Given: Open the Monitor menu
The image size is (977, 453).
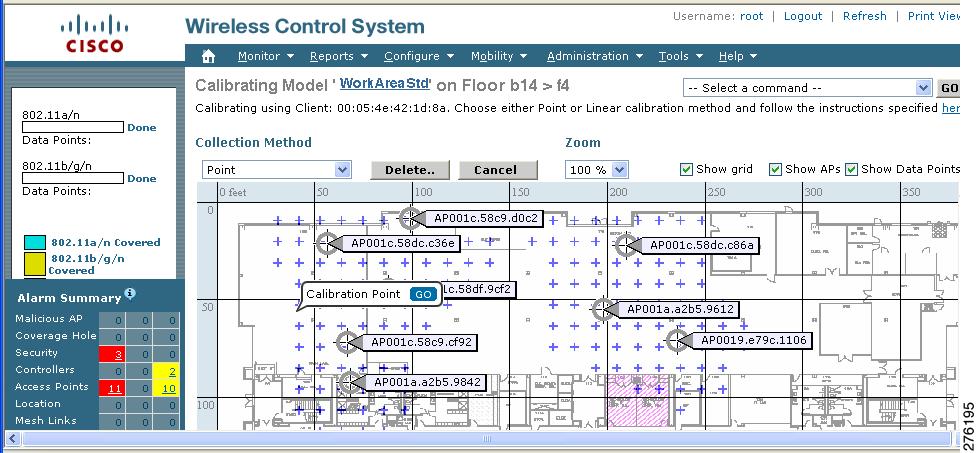Looking at the screenshot, I should pyautogui.click(x=265, y=56).
